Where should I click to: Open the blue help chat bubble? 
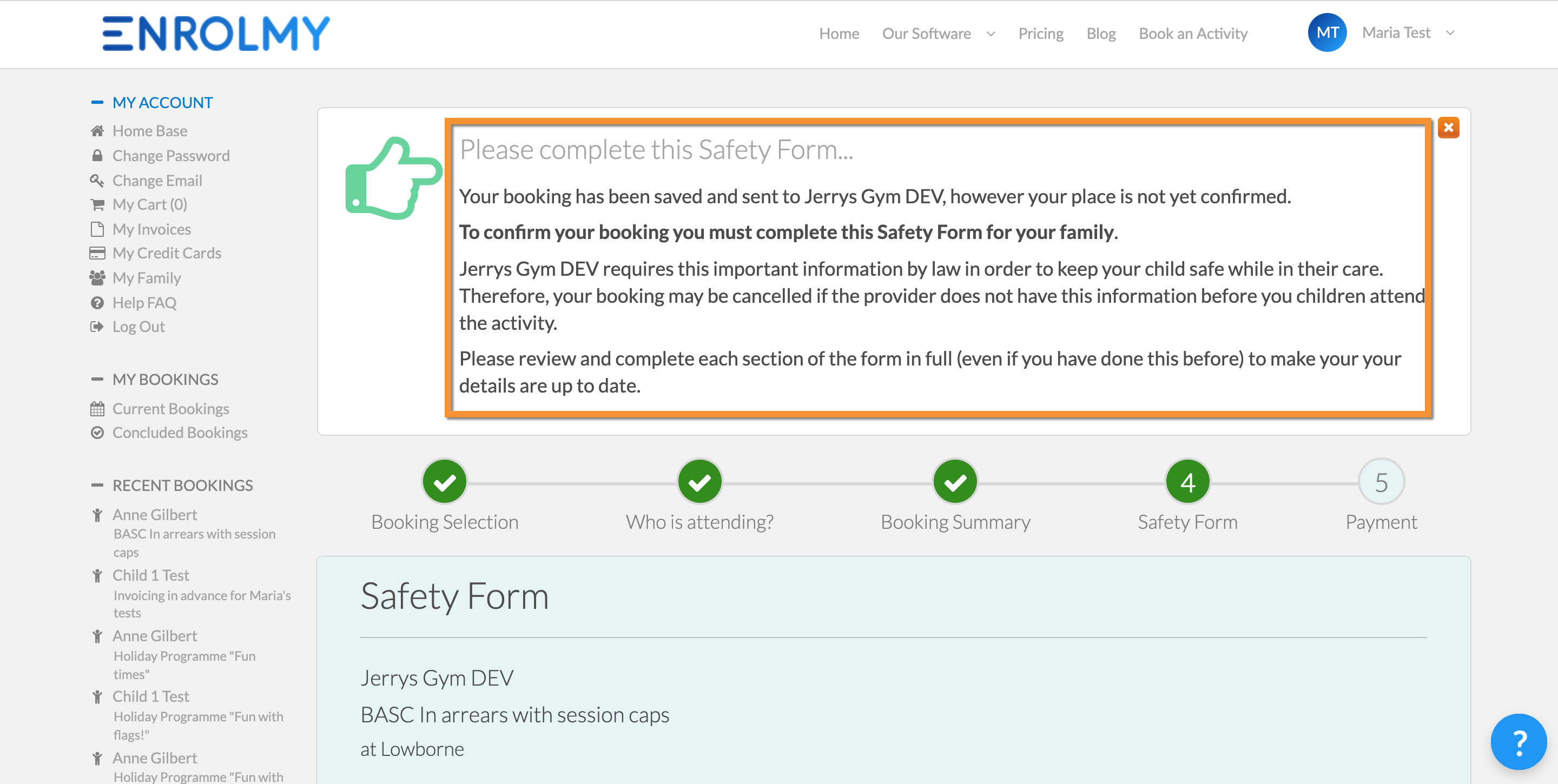[x=1518, y=742]
